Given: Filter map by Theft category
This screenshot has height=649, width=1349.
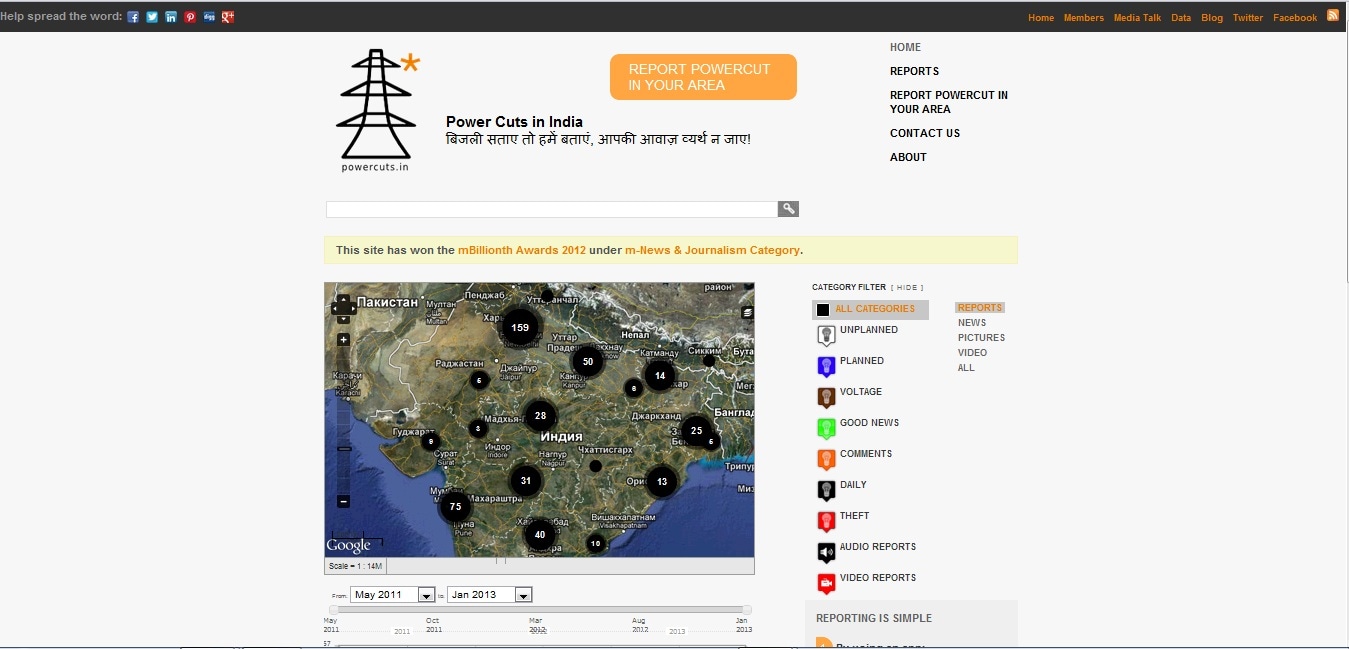Looking at the screenshot, I should click(854, 516).
